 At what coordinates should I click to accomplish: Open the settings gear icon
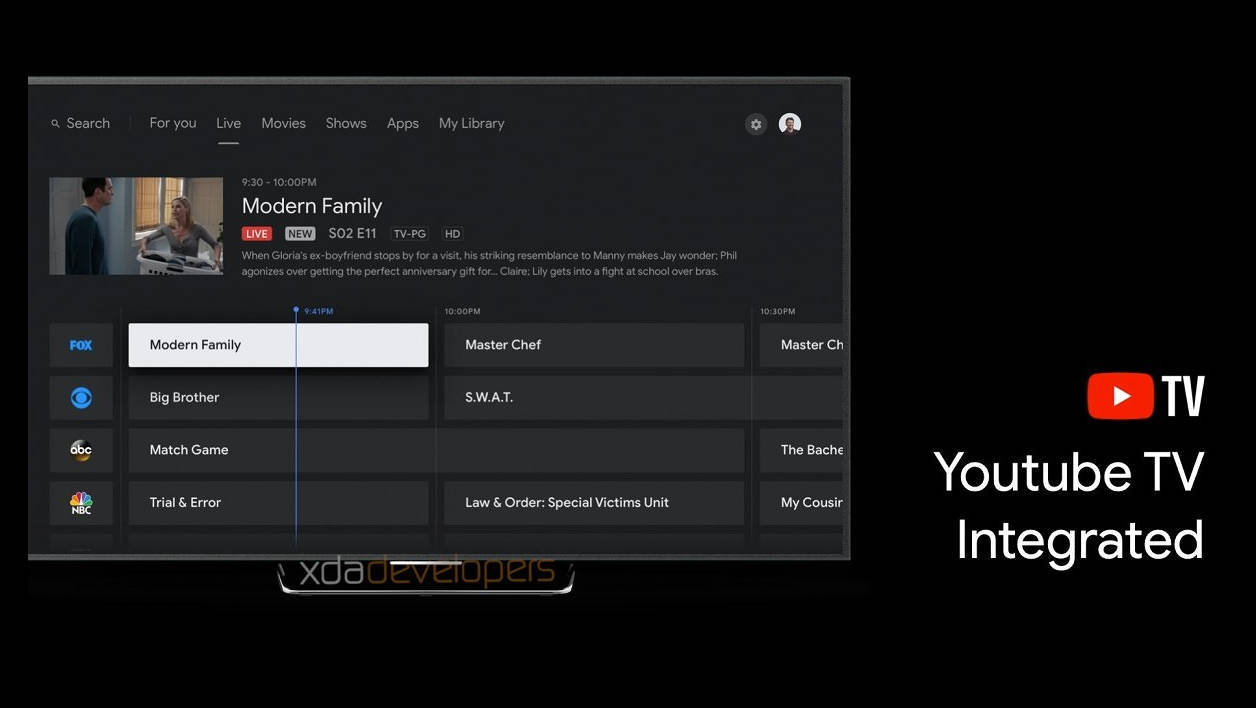point(756,124)
